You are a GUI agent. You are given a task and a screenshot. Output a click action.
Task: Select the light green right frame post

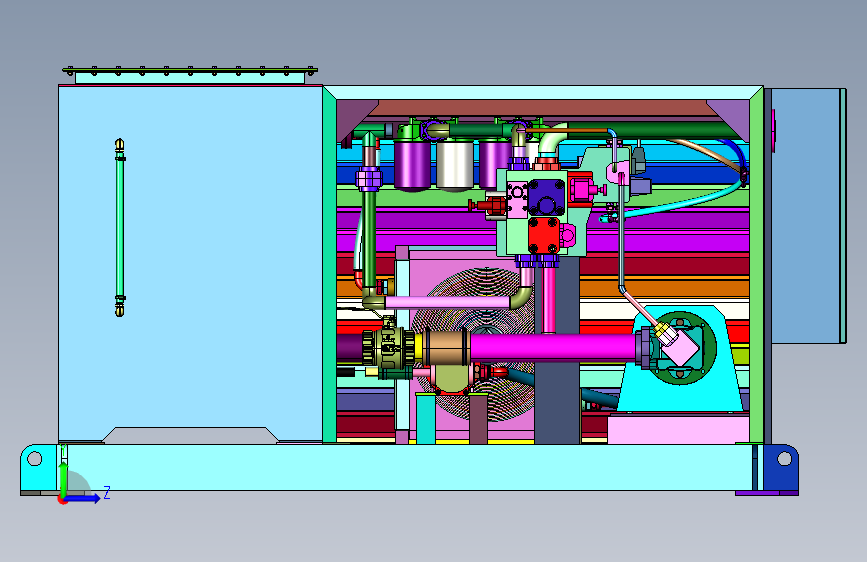756,264
